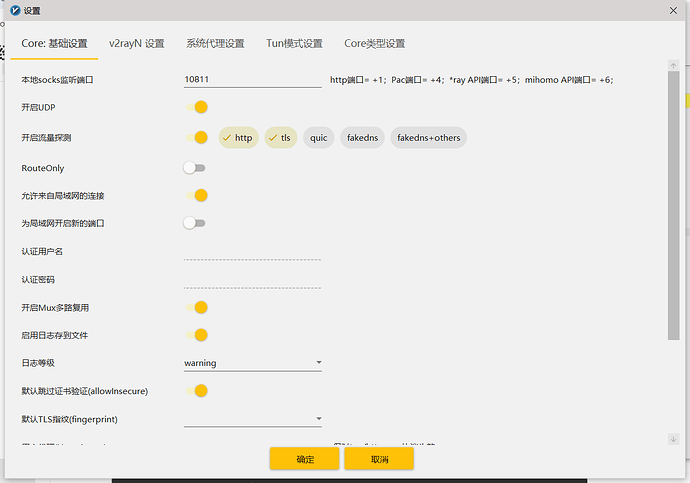Select the fakedns+others sniffing chip
The width and height of the screenshot is (690, 483).
(x=428, y=138)
